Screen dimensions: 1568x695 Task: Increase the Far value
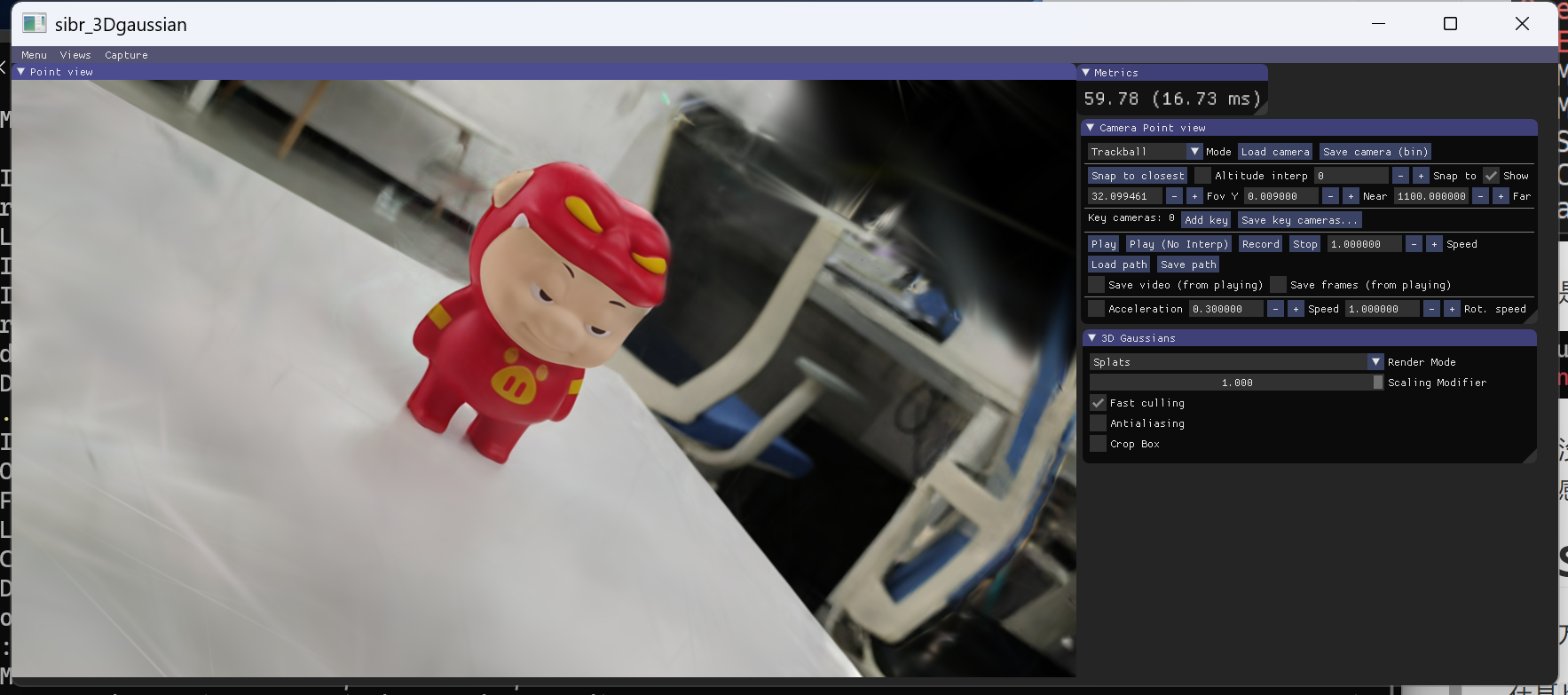tap(1501, 196)
